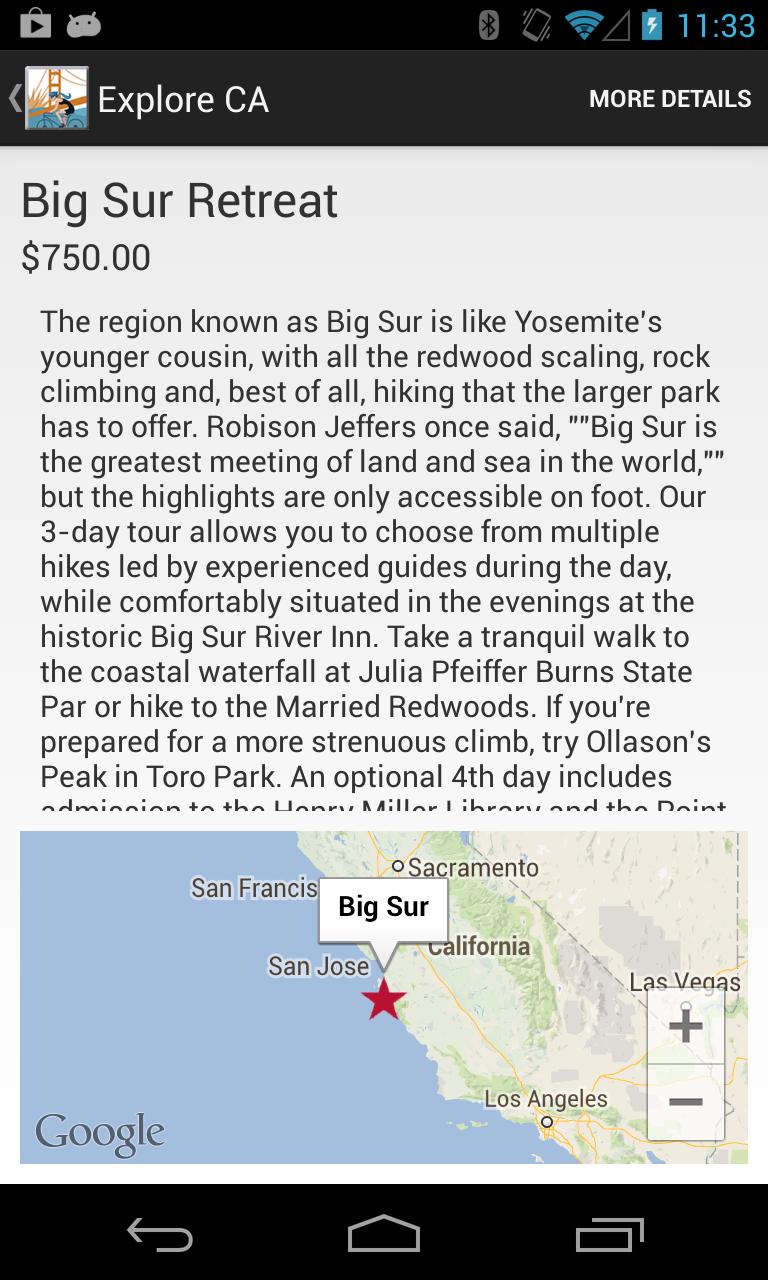Tap Sacramento on the map
This screenshot has width=768, height=1280.
point(470,867)
